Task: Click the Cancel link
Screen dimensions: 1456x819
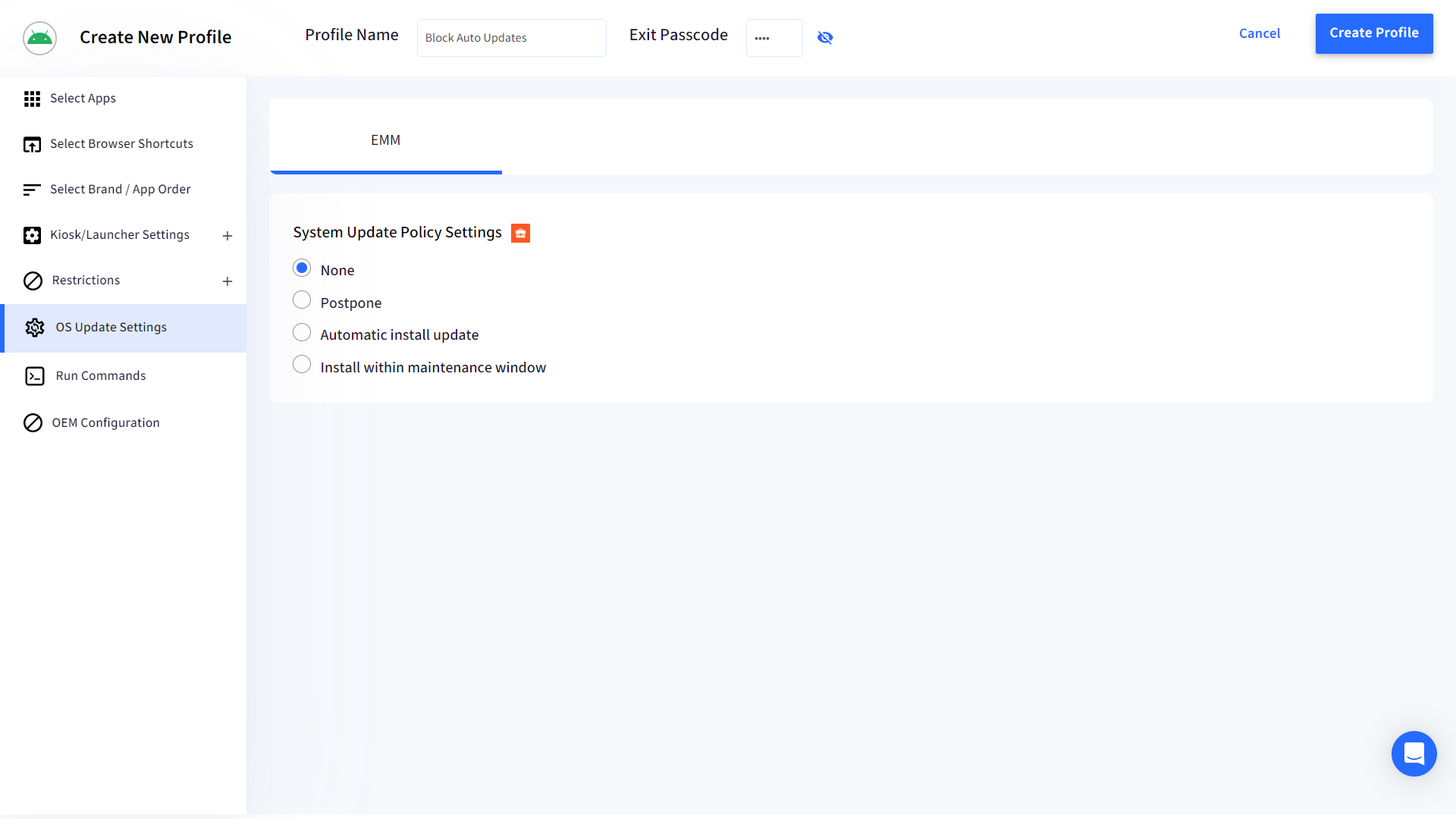Action: tap(1259, 33)
